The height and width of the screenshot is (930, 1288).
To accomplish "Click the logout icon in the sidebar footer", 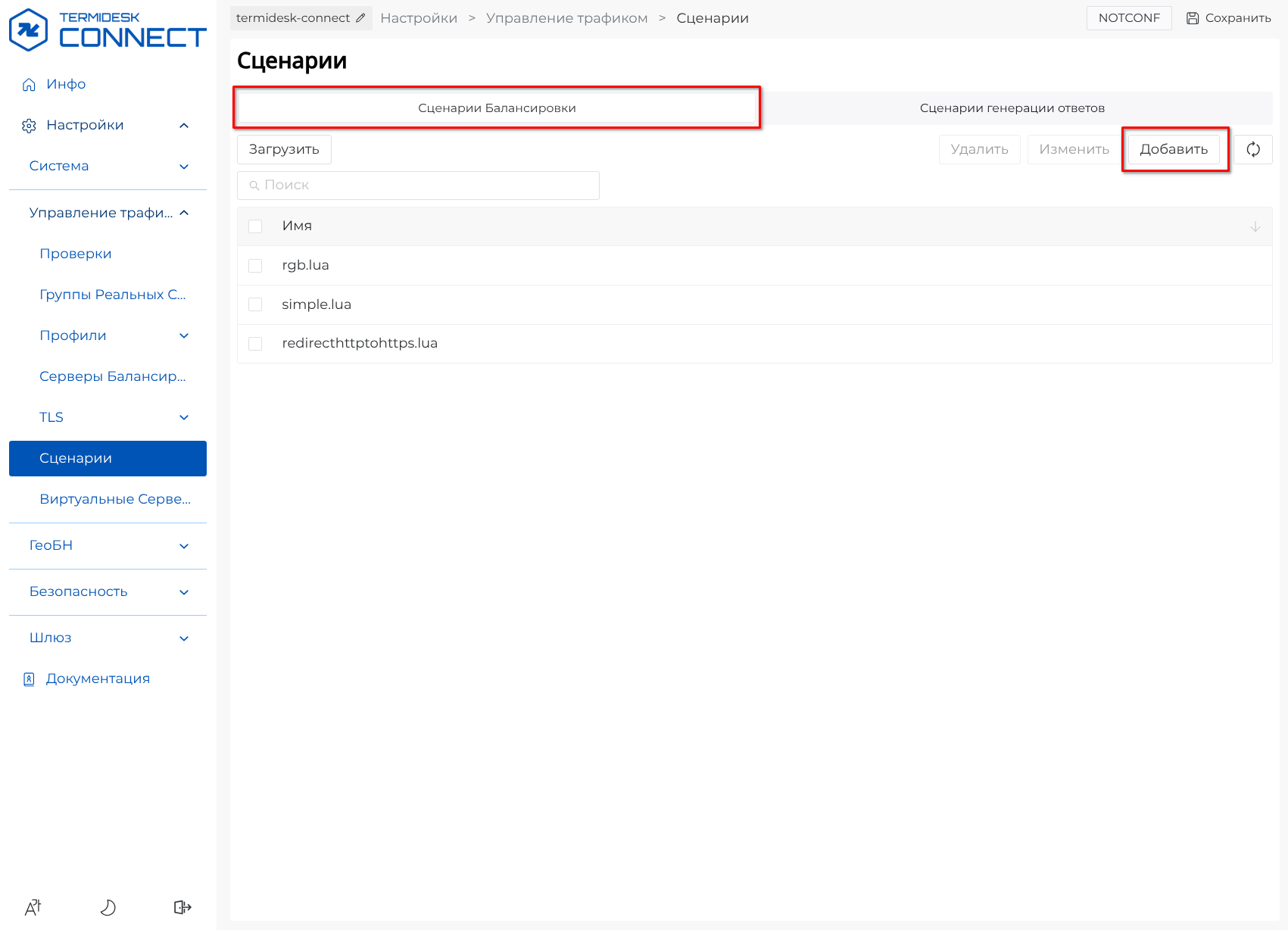I will [x=182, y=907].
